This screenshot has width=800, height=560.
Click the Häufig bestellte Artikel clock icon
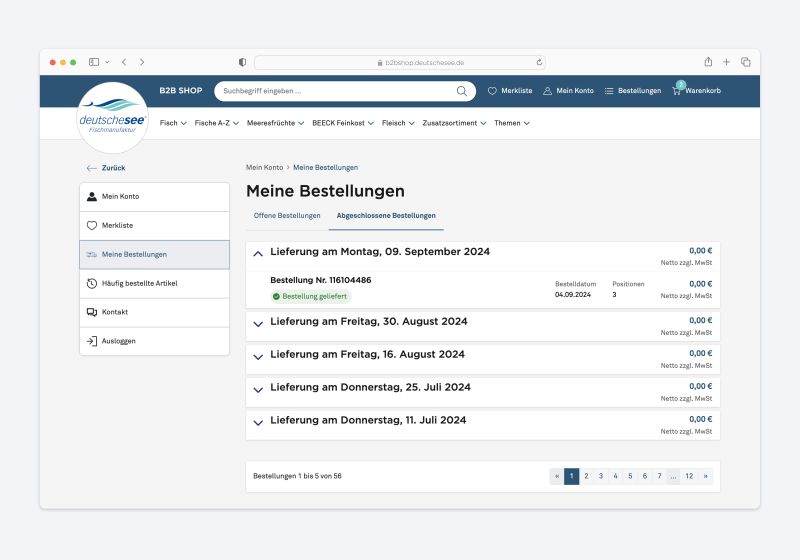pos(92,284)
